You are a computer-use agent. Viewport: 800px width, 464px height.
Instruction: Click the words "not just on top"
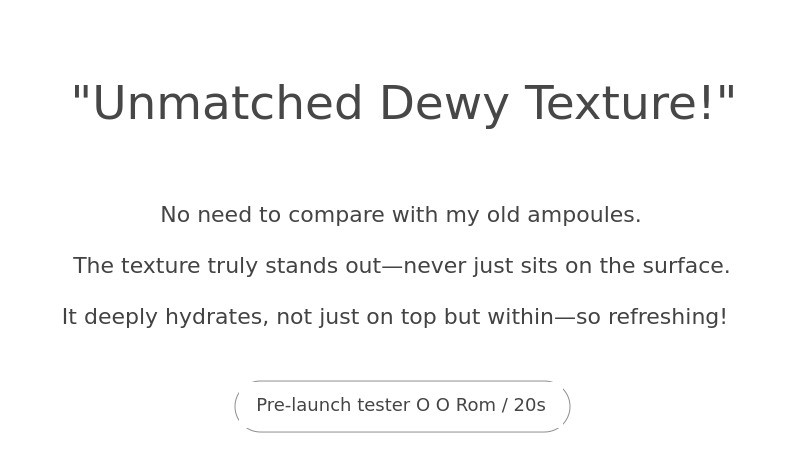click(x=356, y=317)
